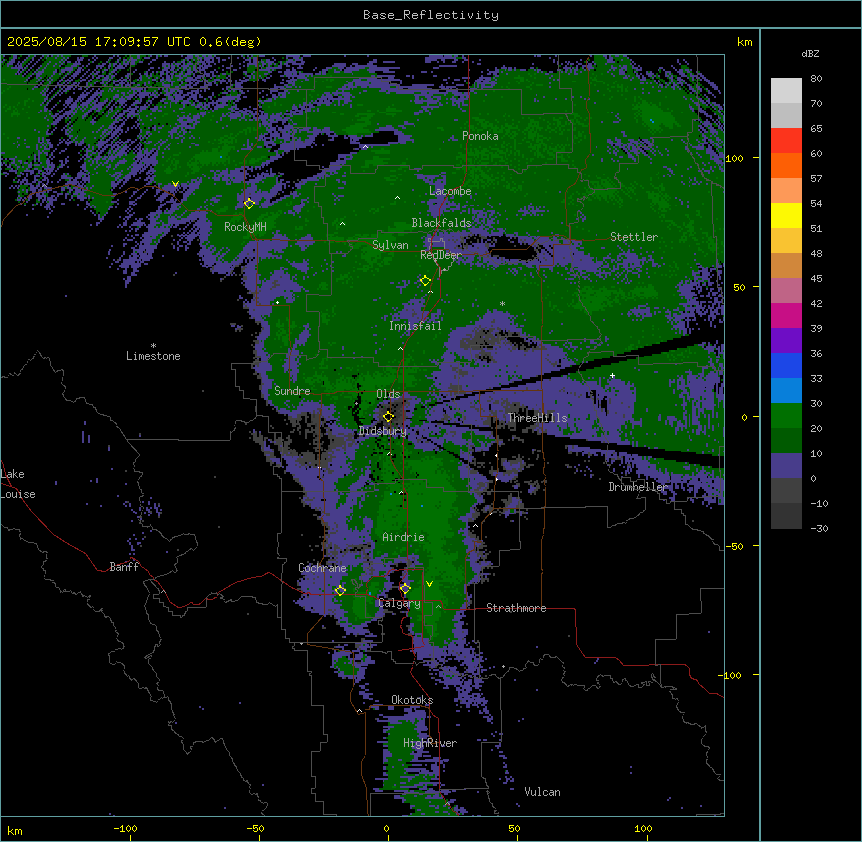Click the Sylvan map label
The width and height of the screenshot is (862, 842).
(390, 245)
